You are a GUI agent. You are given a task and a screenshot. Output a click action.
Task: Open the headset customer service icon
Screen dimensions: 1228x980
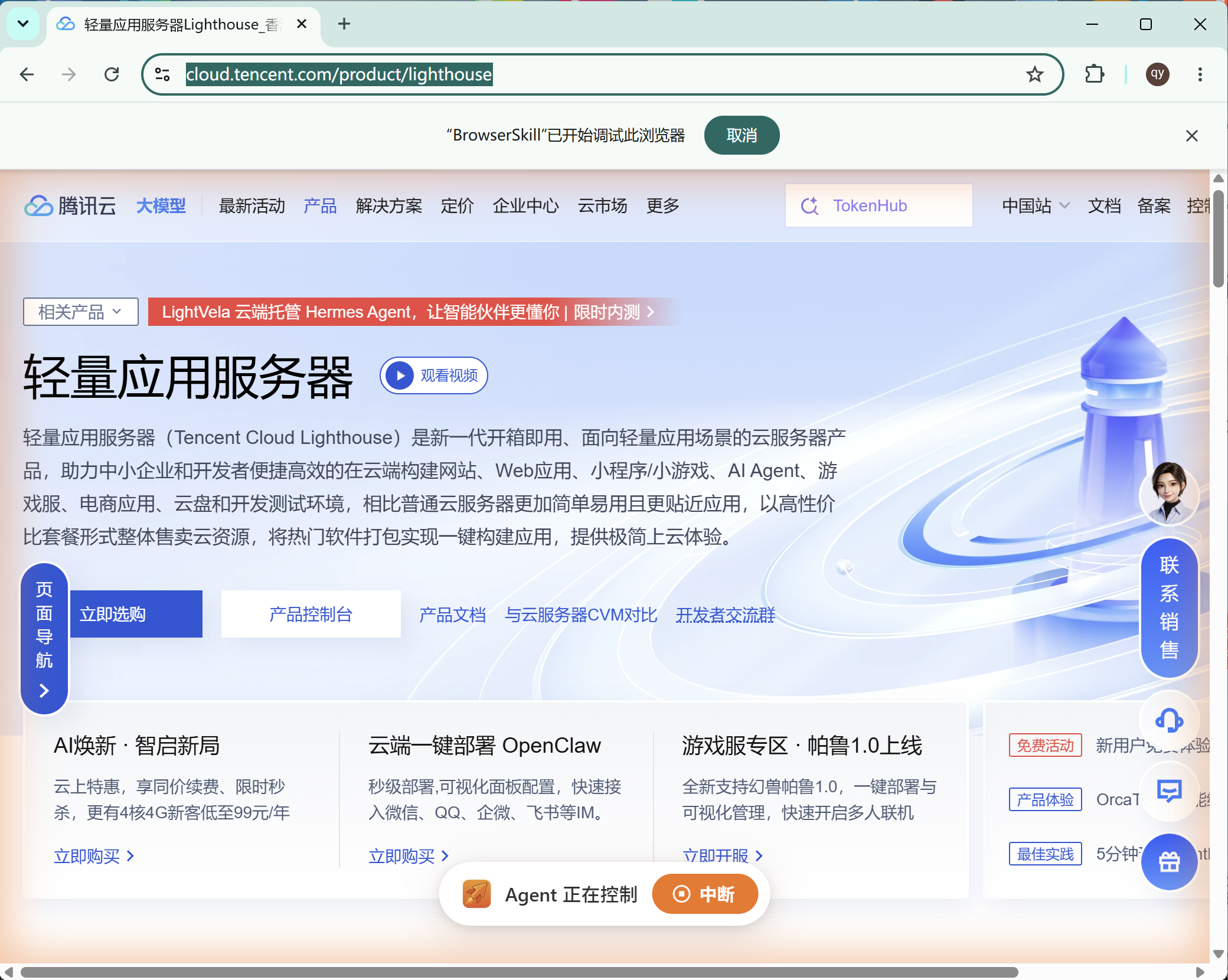(x=1169, y=720)
